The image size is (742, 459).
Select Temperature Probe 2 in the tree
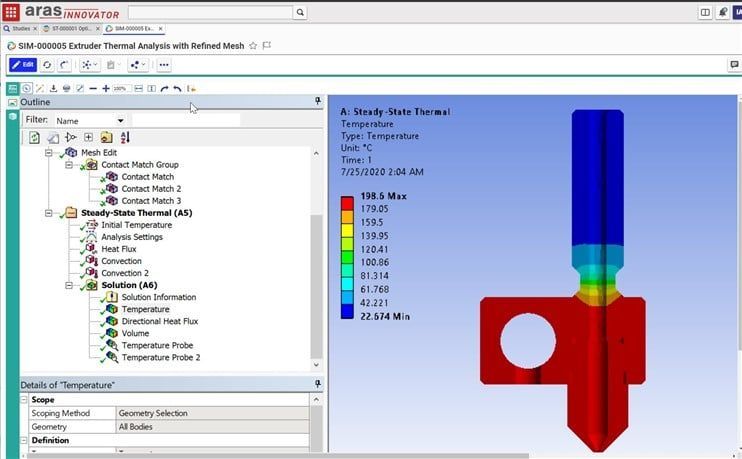pyautogui.click(x=160, y=358)
